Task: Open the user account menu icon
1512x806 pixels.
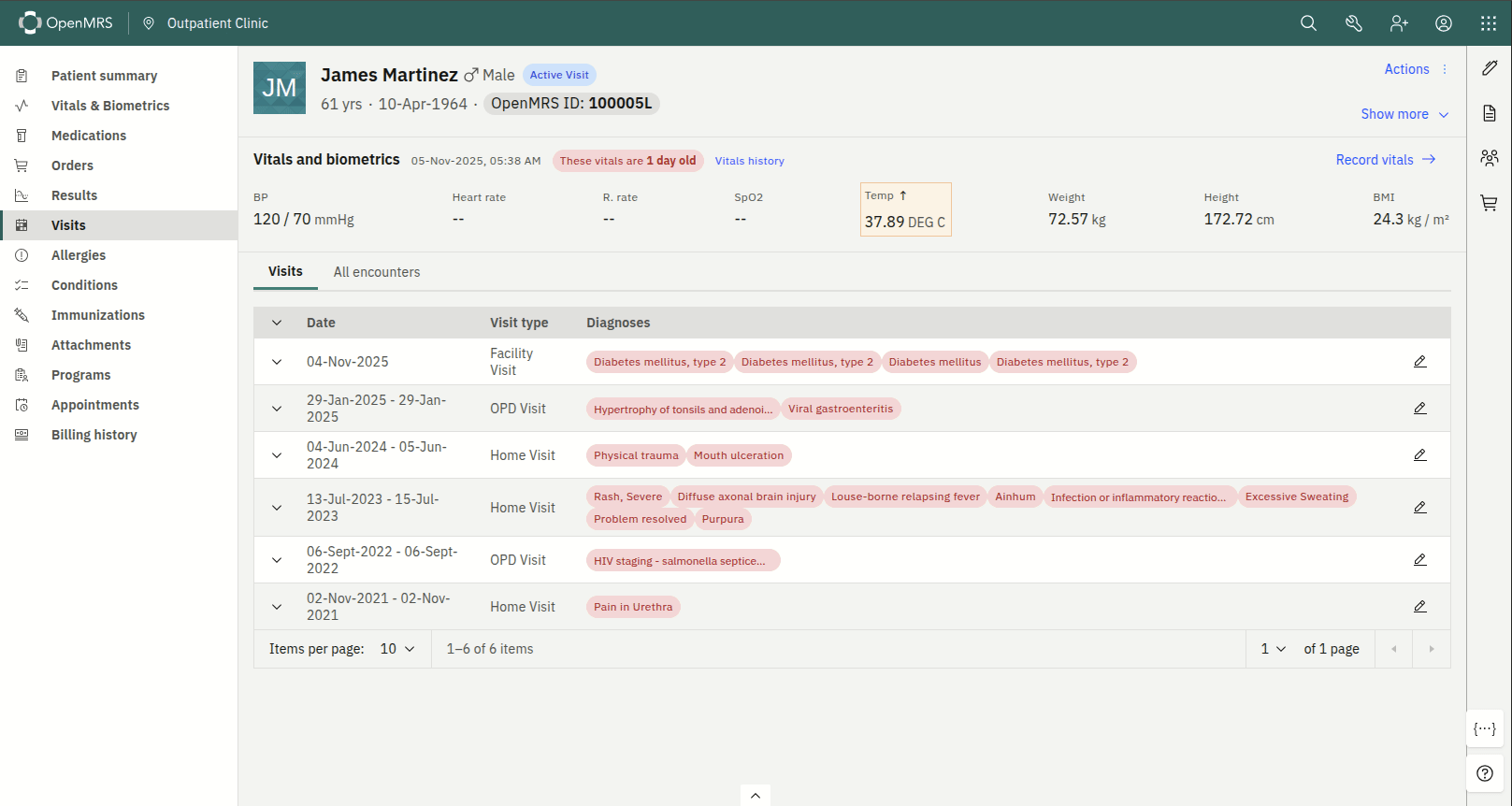Action: (x=1444, y=23)
